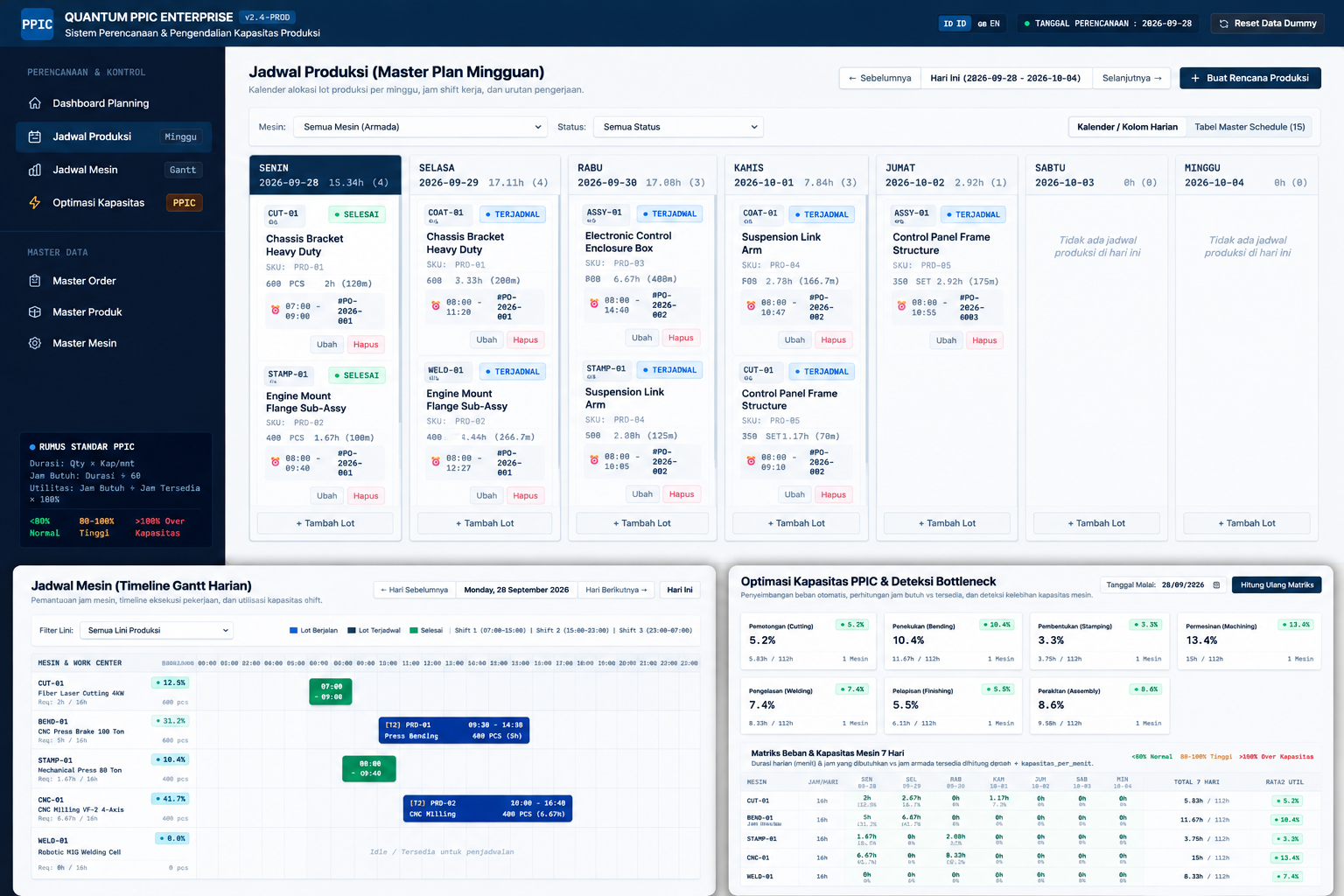The height and width of the screenshot is (896, 1344).
Task: Open the Filter Lini dropdown
Action: 157,630
